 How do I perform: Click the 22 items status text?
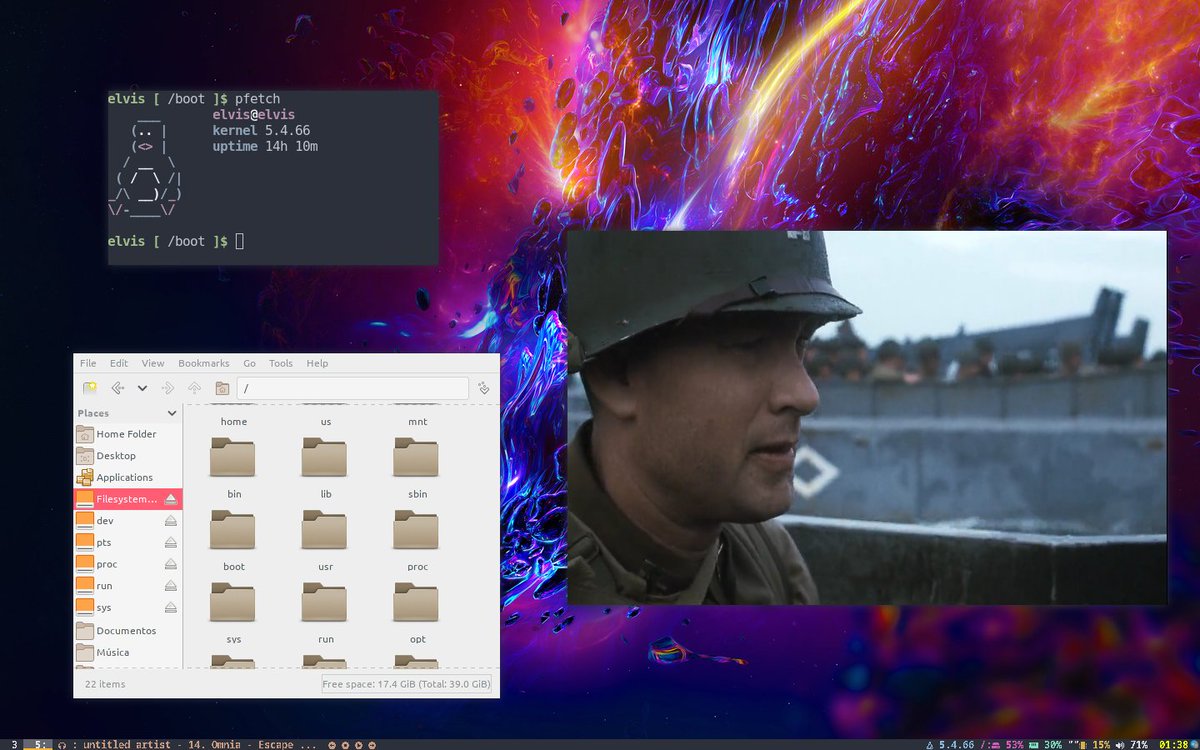pos(106,685)
